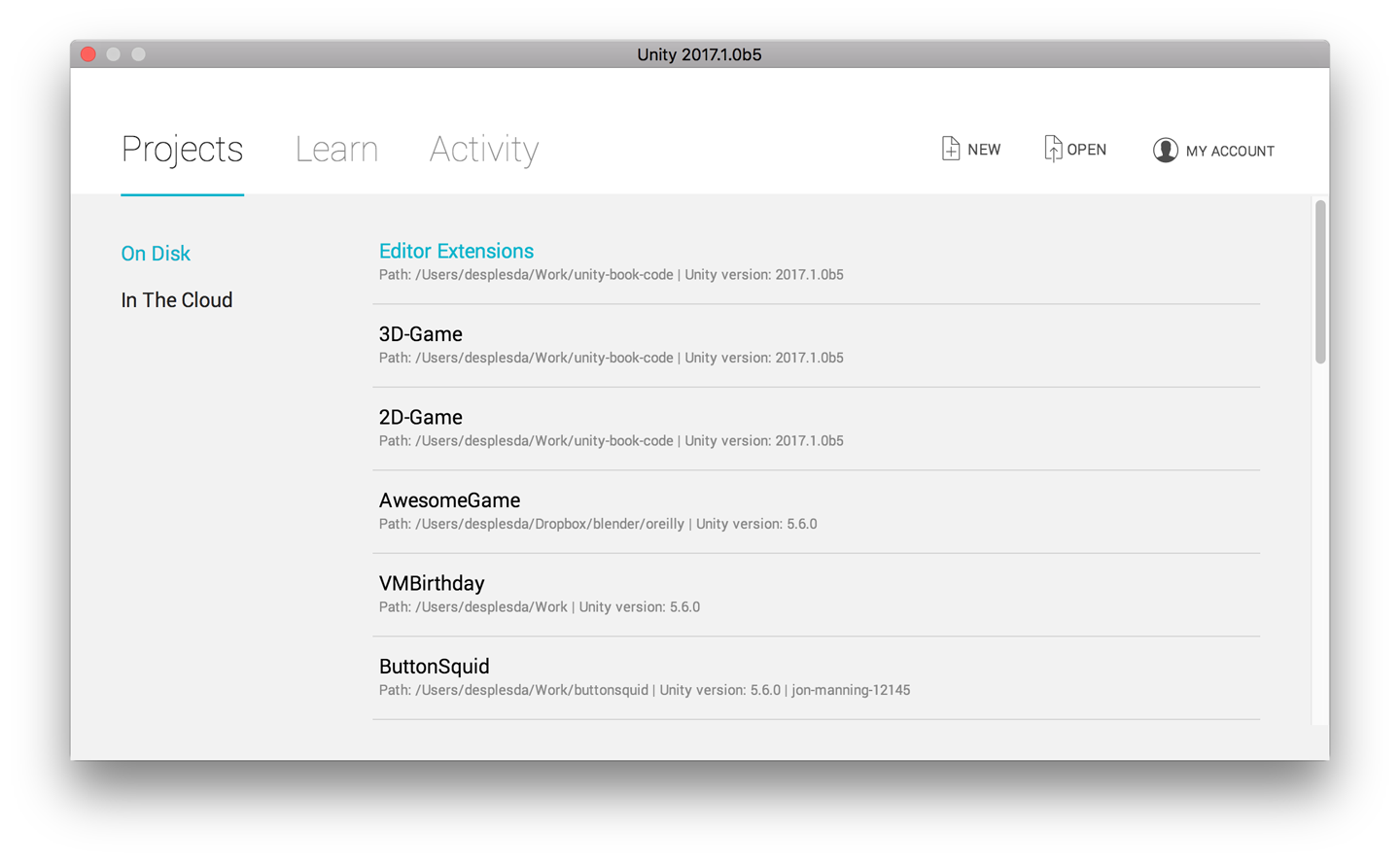Open the MY ACCOUNT menu
Image resolution: width=1400 pixels, height=861 pixels.
[1230, 151]
